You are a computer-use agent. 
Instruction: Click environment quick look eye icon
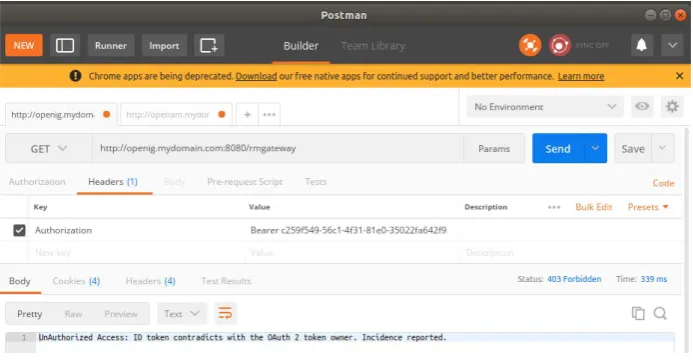(642, 106)
